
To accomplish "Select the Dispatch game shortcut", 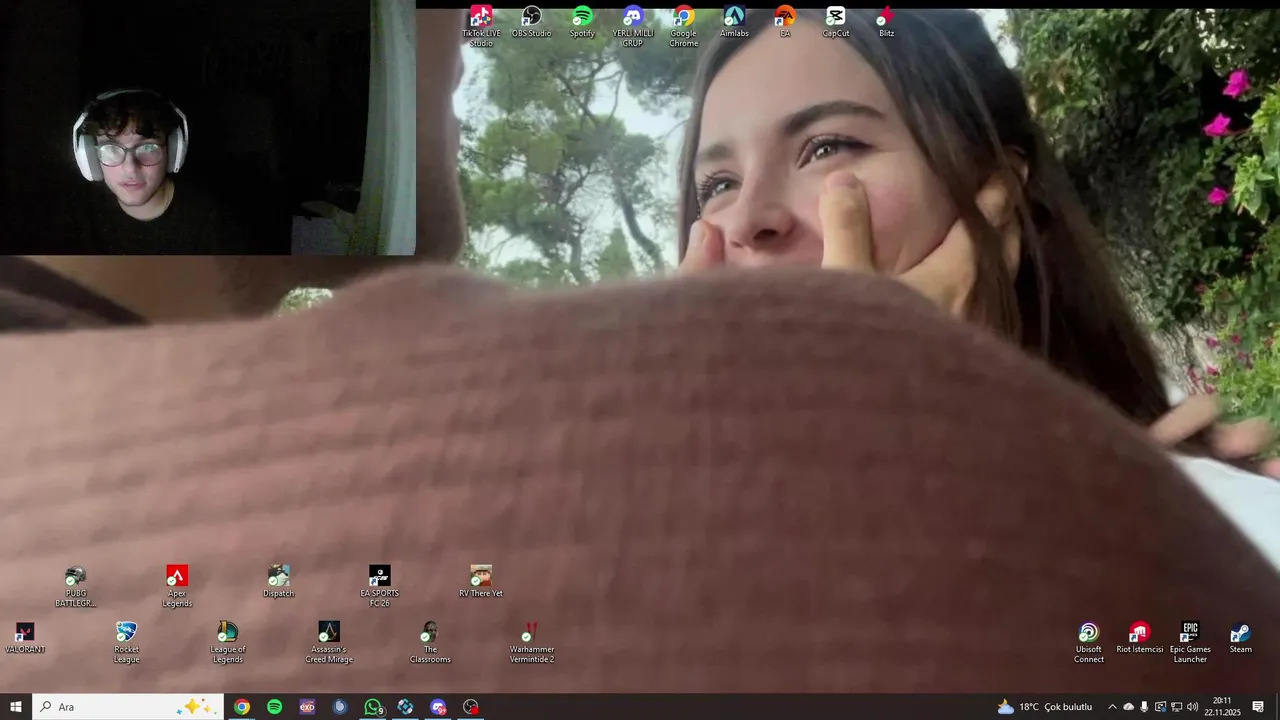I will point(279,582).
